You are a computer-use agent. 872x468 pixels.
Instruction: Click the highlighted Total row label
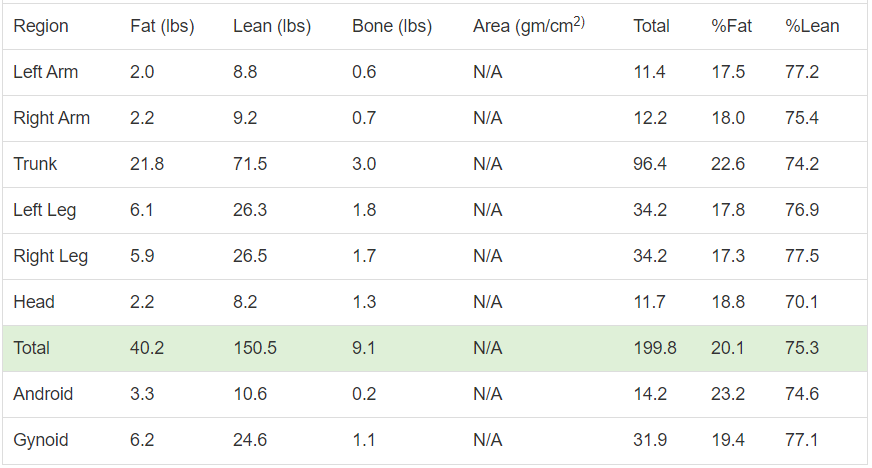tap(31, 348)
